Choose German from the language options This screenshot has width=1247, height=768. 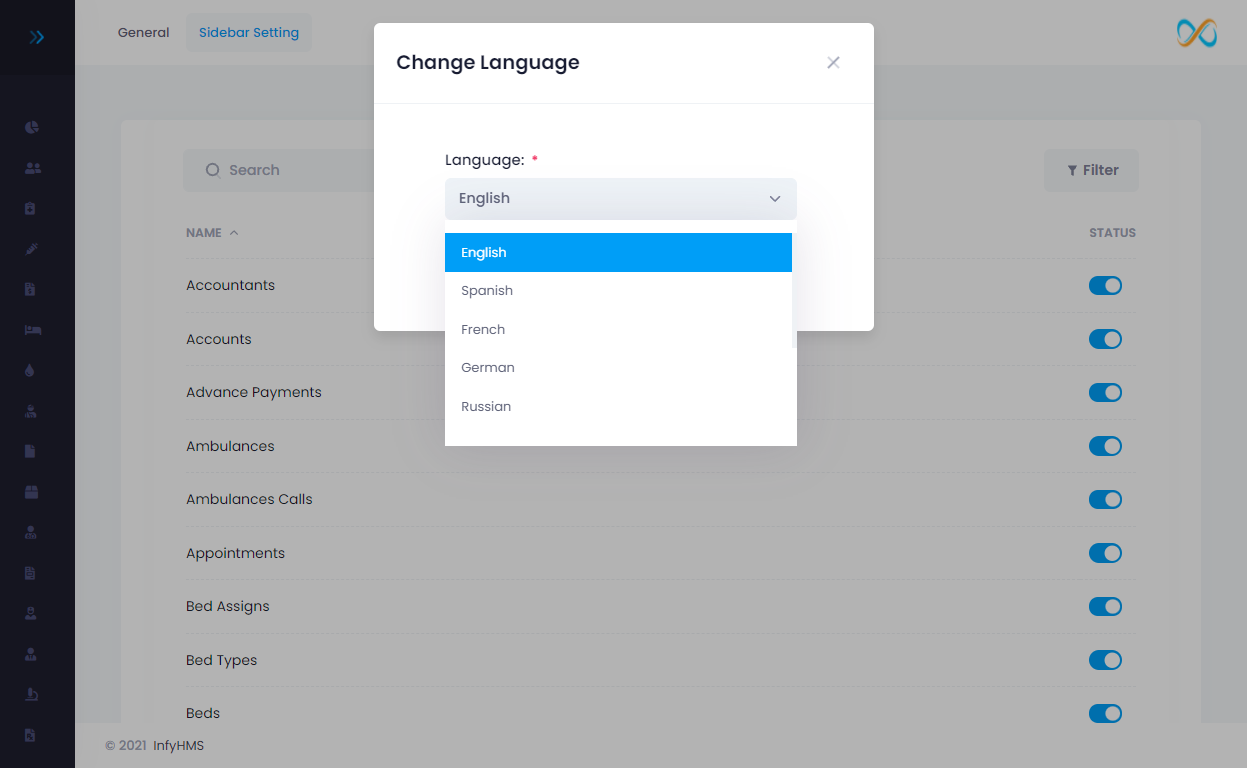click(488, 367)
